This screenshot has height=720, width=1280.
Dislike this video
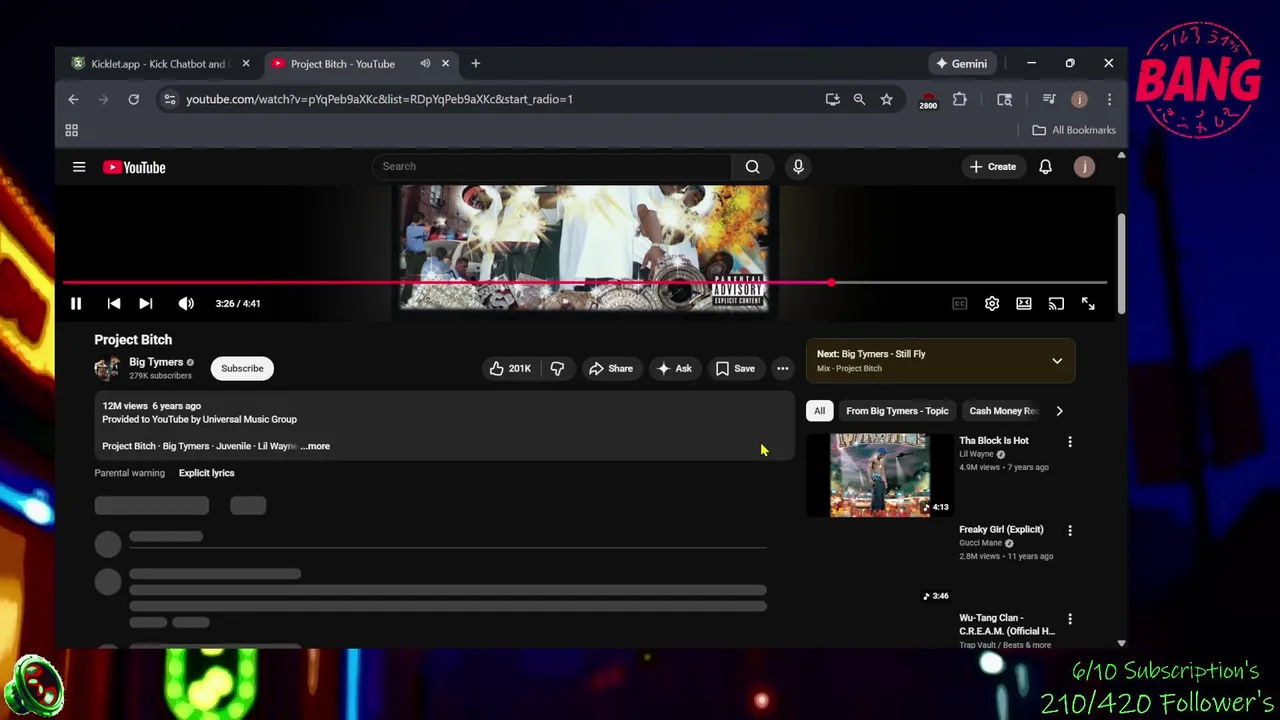tap(557, 368)
